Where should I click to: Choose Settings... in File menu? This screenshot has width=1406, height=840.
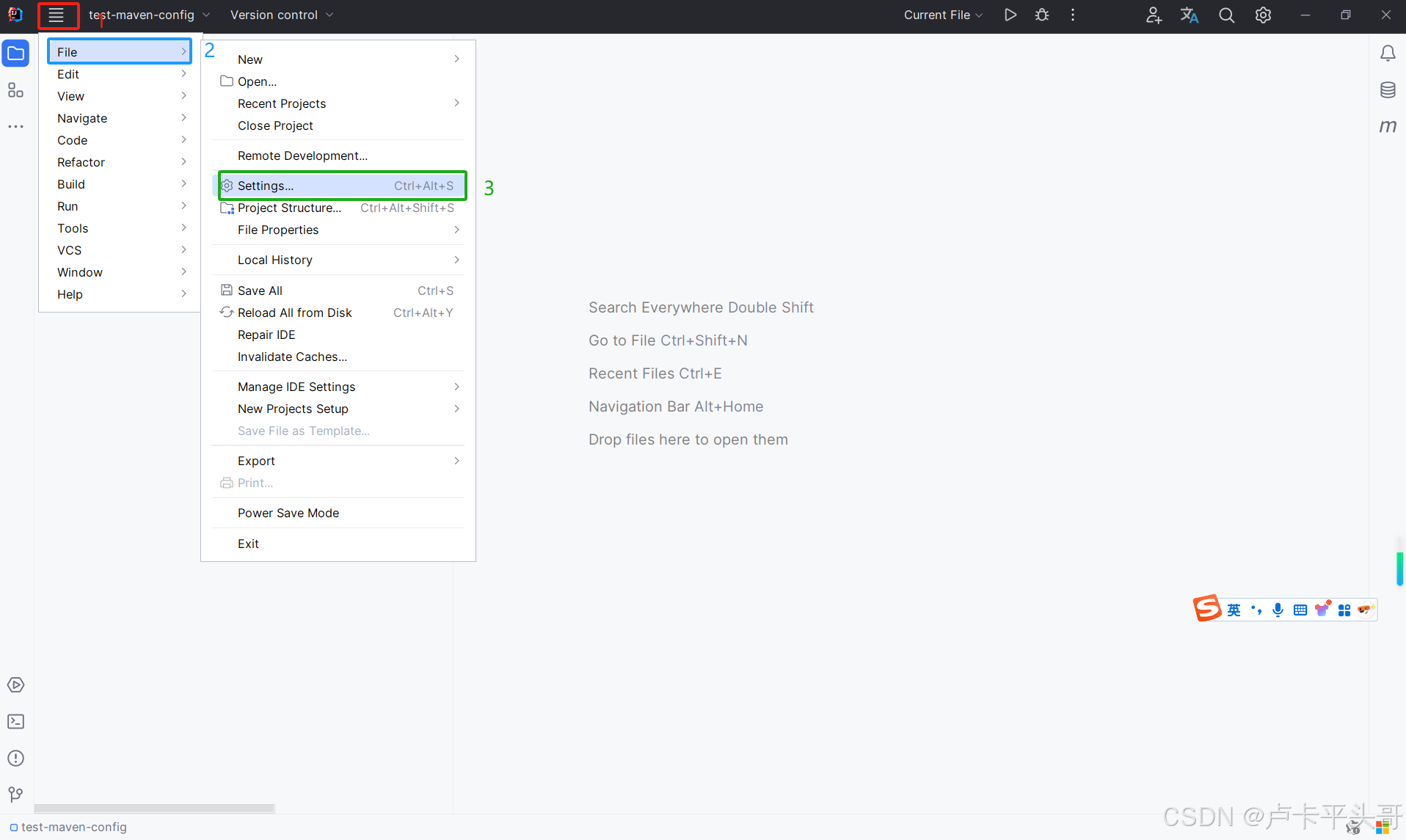338,186
